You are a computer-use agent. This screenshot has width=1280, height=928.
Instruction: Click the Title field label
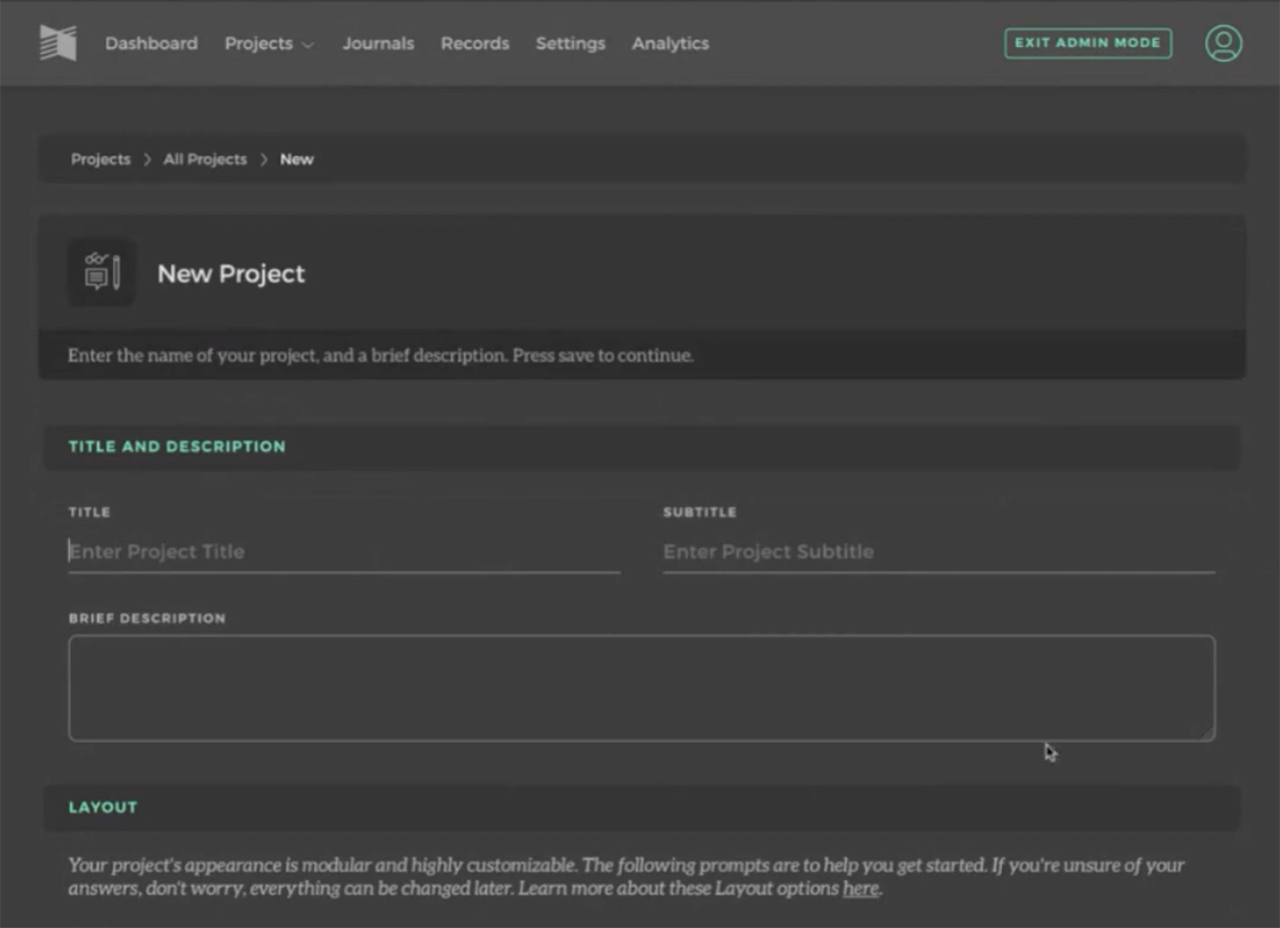pos(89,512)
